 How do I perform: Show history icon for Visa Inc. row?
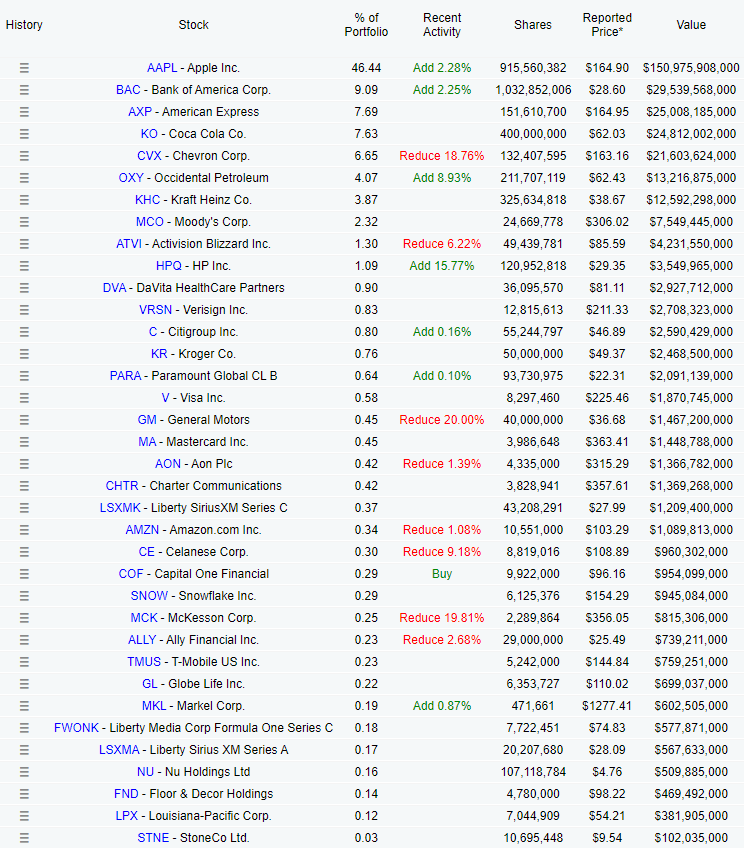click(x=24, y=398)
